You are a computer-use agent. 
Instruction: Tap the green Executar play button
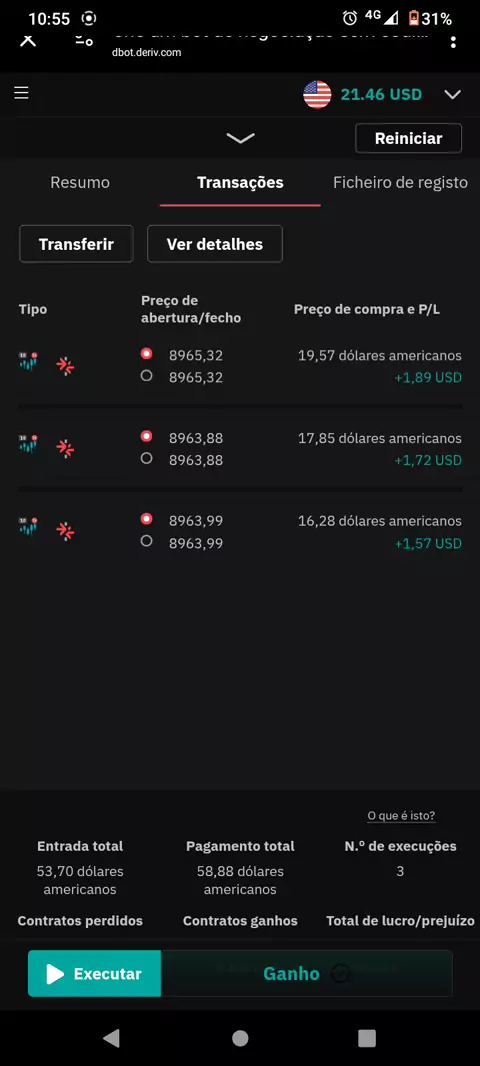tap(95, 974)
